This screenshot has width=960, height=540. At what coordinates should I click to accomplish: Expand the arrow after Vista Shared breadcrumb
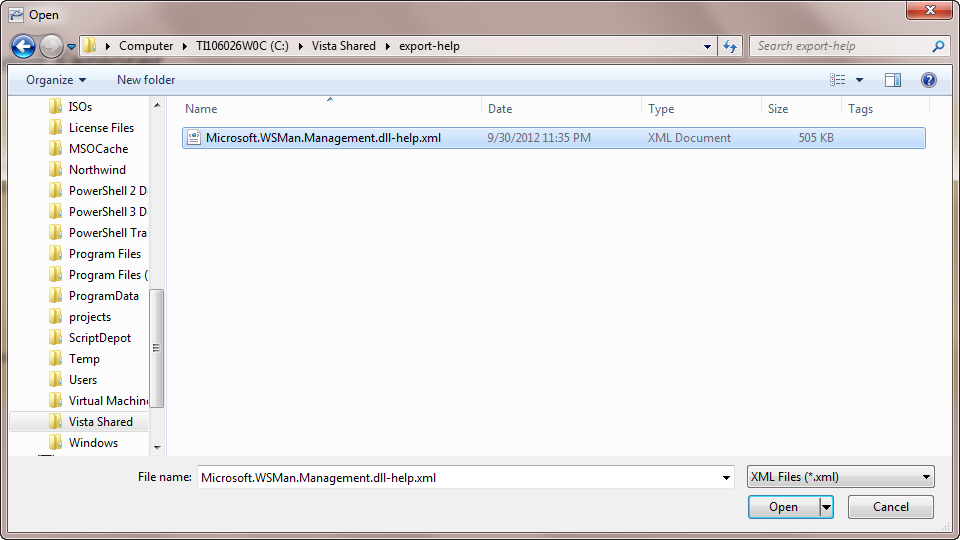click(x=388, y=47)
